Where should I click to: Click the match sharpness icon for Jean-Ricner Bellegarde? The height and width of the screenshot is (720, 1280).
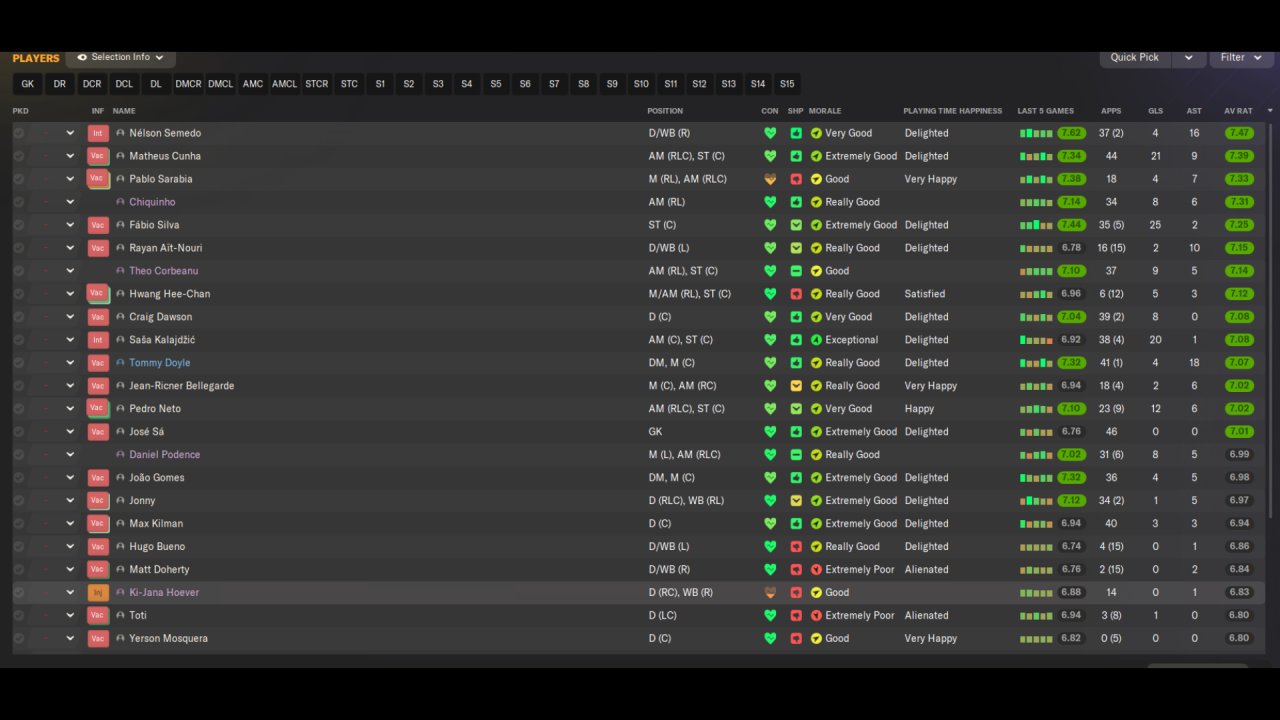point(796,386)
